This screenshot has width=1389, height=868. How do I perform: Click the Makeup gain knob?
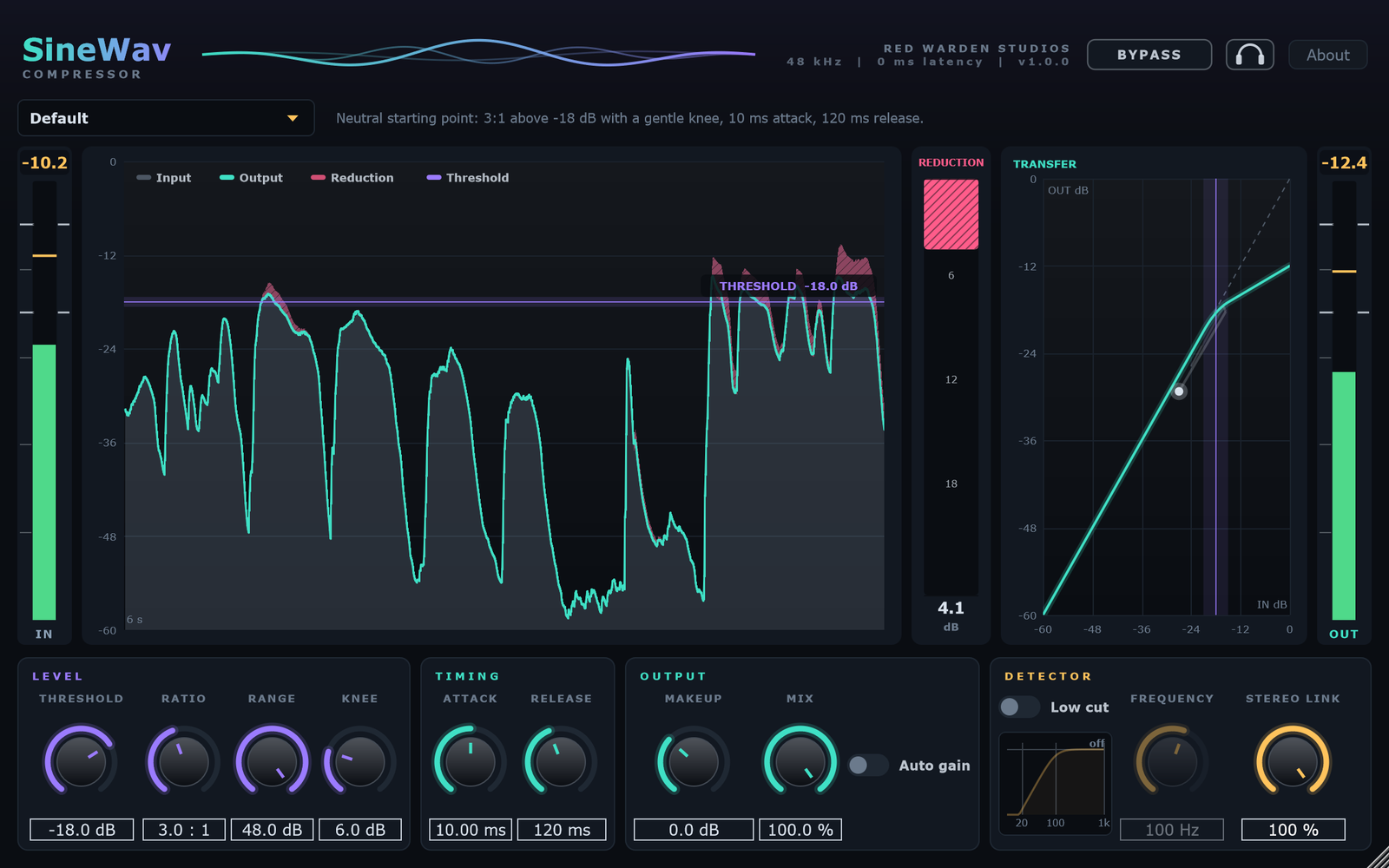(x=694, y=761)
